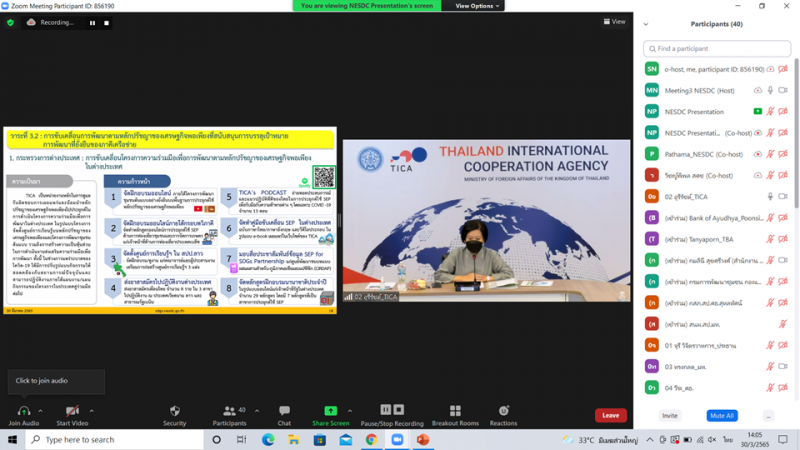The height and width of the screenshot is (450, 800).
Task: Show hidden system tray icons arrow
Action: (649, 439)
